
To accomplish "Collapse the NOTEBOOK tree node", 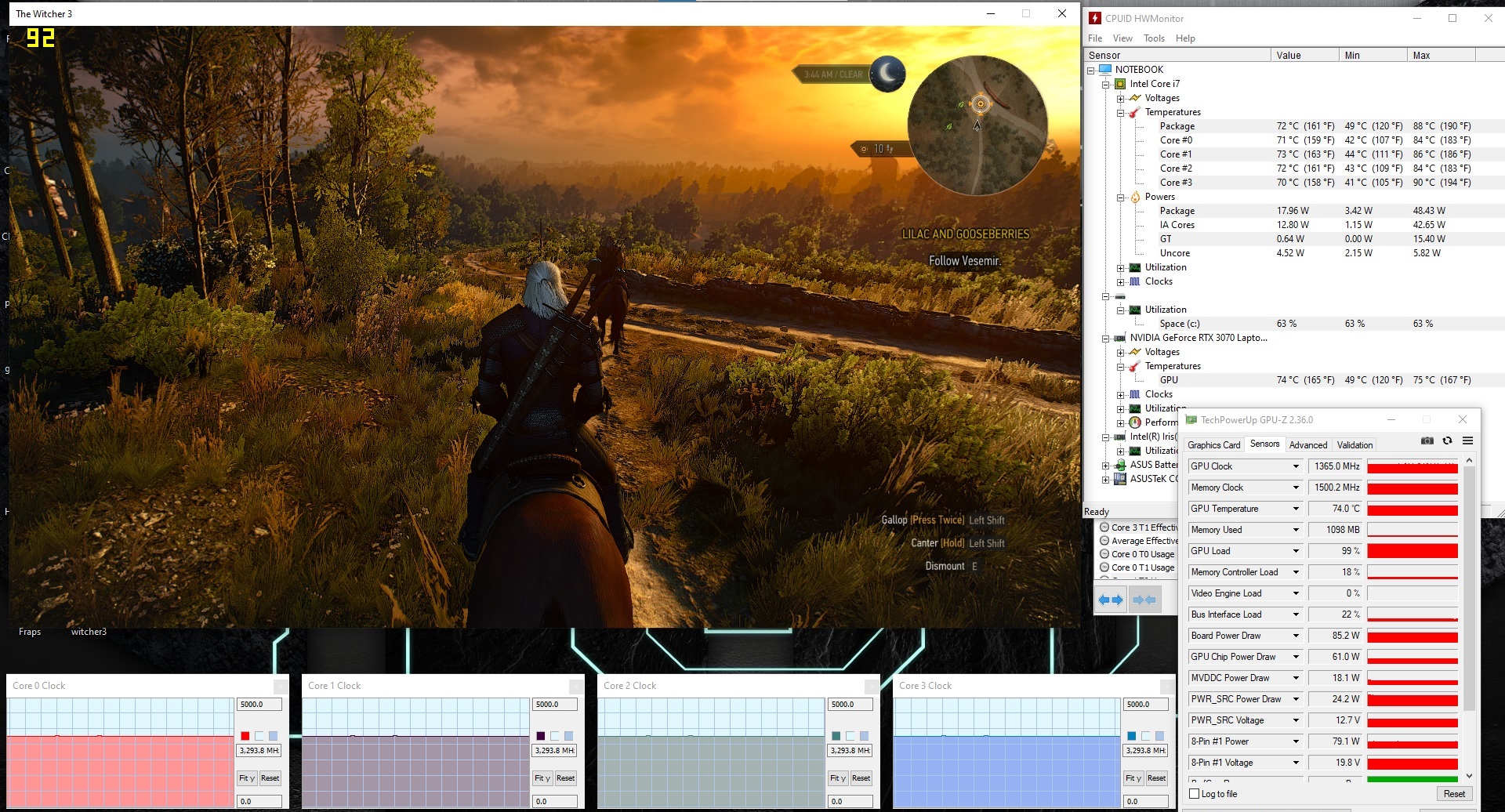I will pyautogui.click(x=1090, y=71).
